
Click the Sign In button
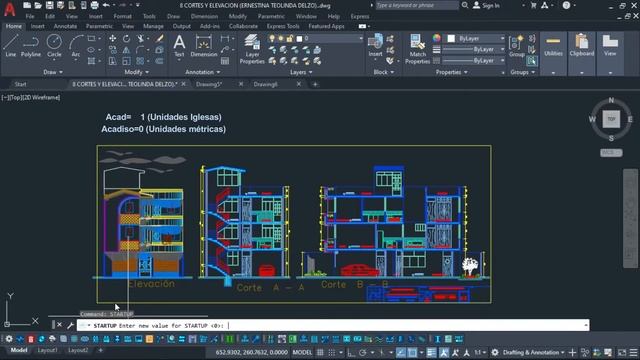[487, 5]
